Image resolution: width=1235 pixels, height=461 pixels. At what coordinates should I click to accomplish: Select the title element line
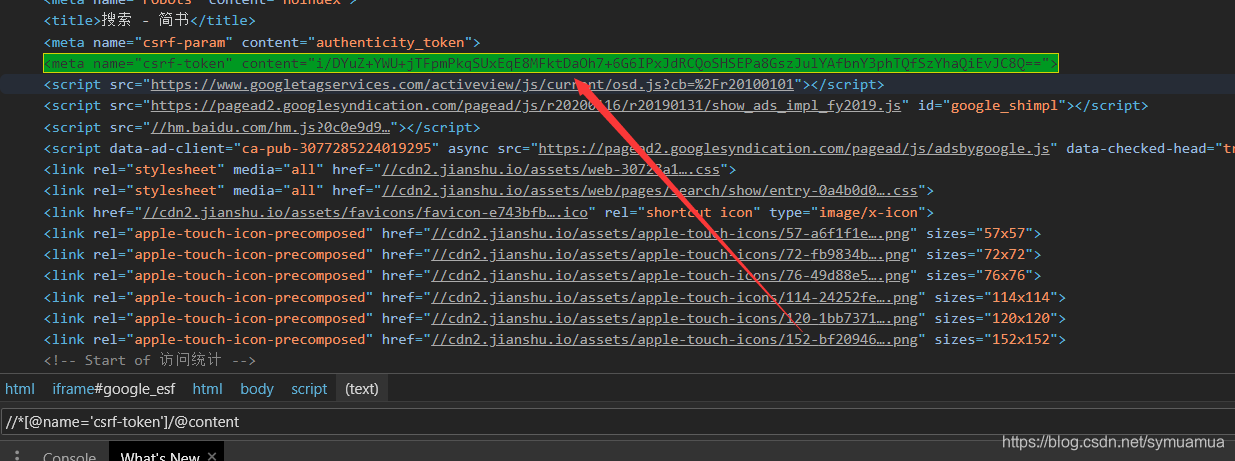(149, 20)
